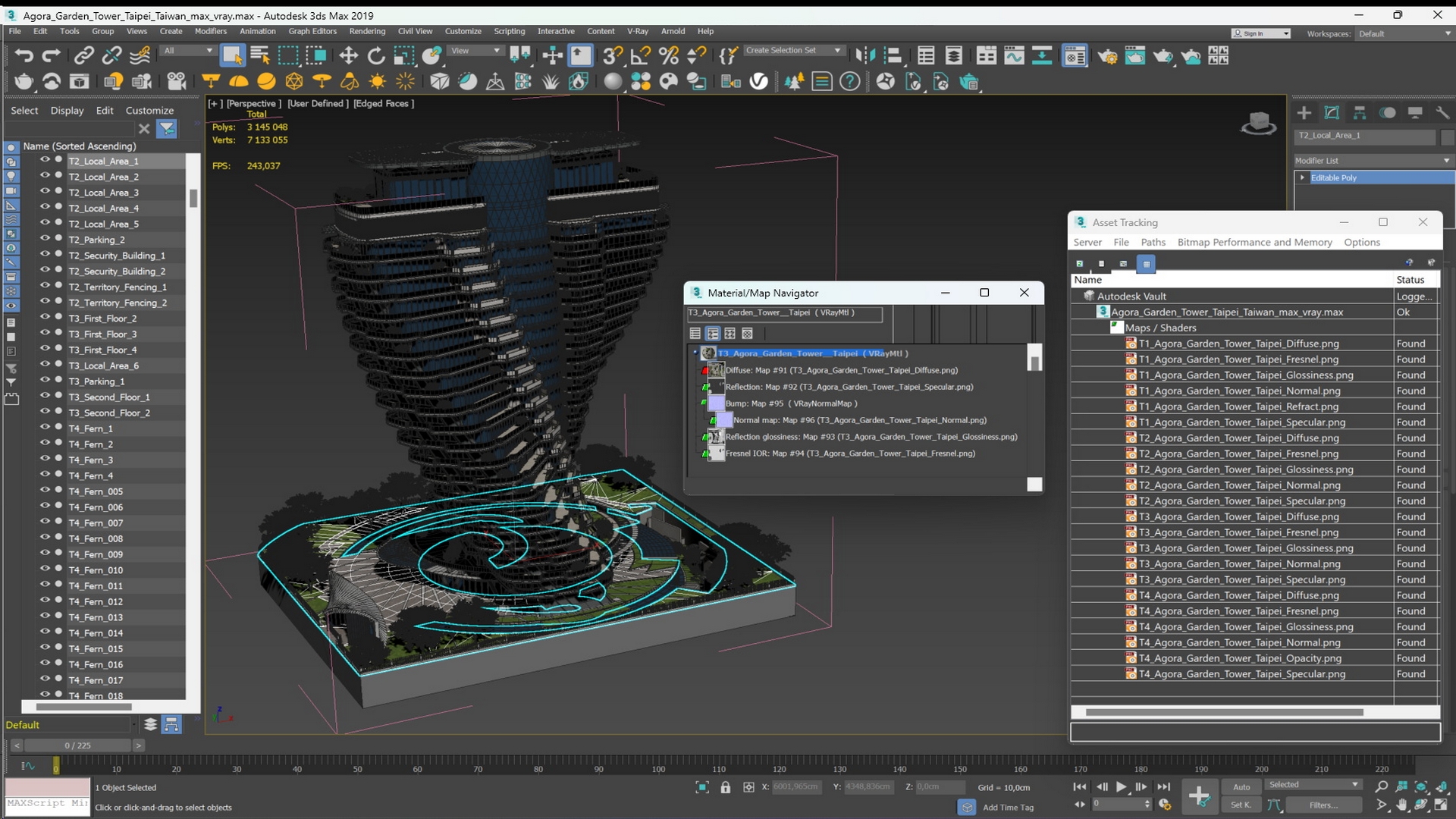Click the Pan View hand icon
Image resolution: width=1456 pixels, height=819 pixels.
click(1402, 805)
